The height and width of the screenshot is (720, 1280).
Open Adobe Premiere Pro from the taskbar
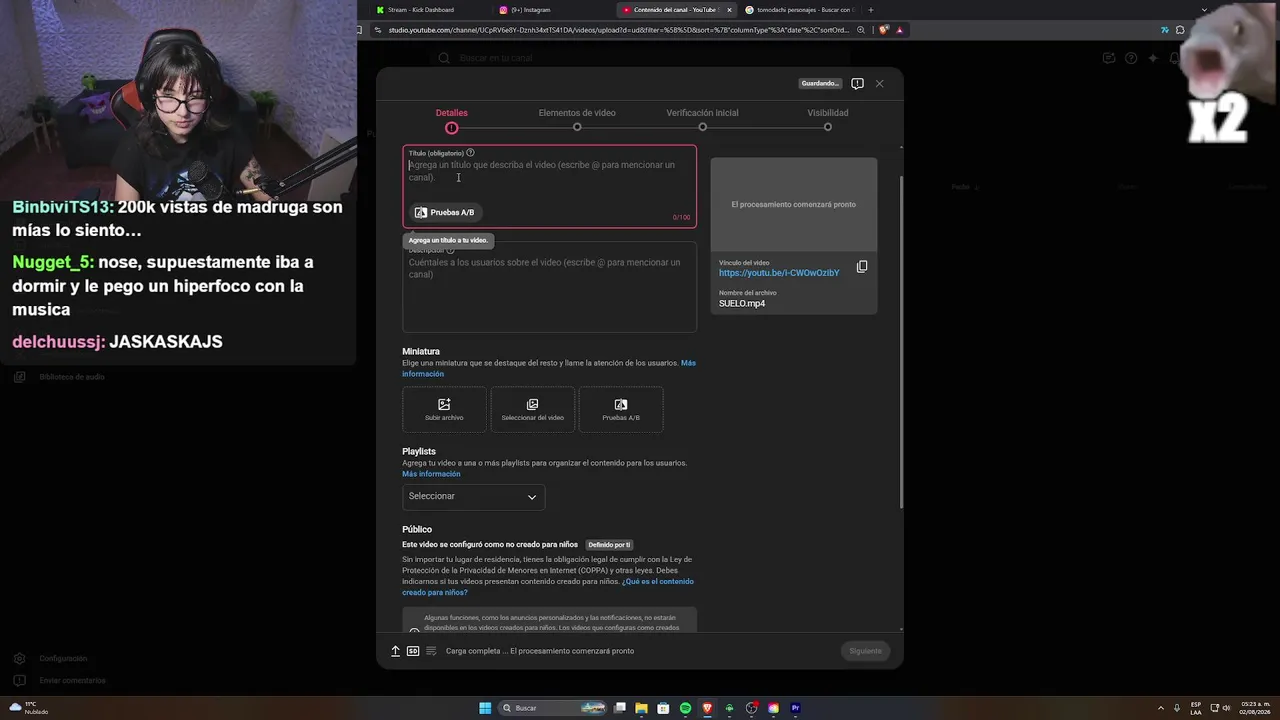click(795, 708)
